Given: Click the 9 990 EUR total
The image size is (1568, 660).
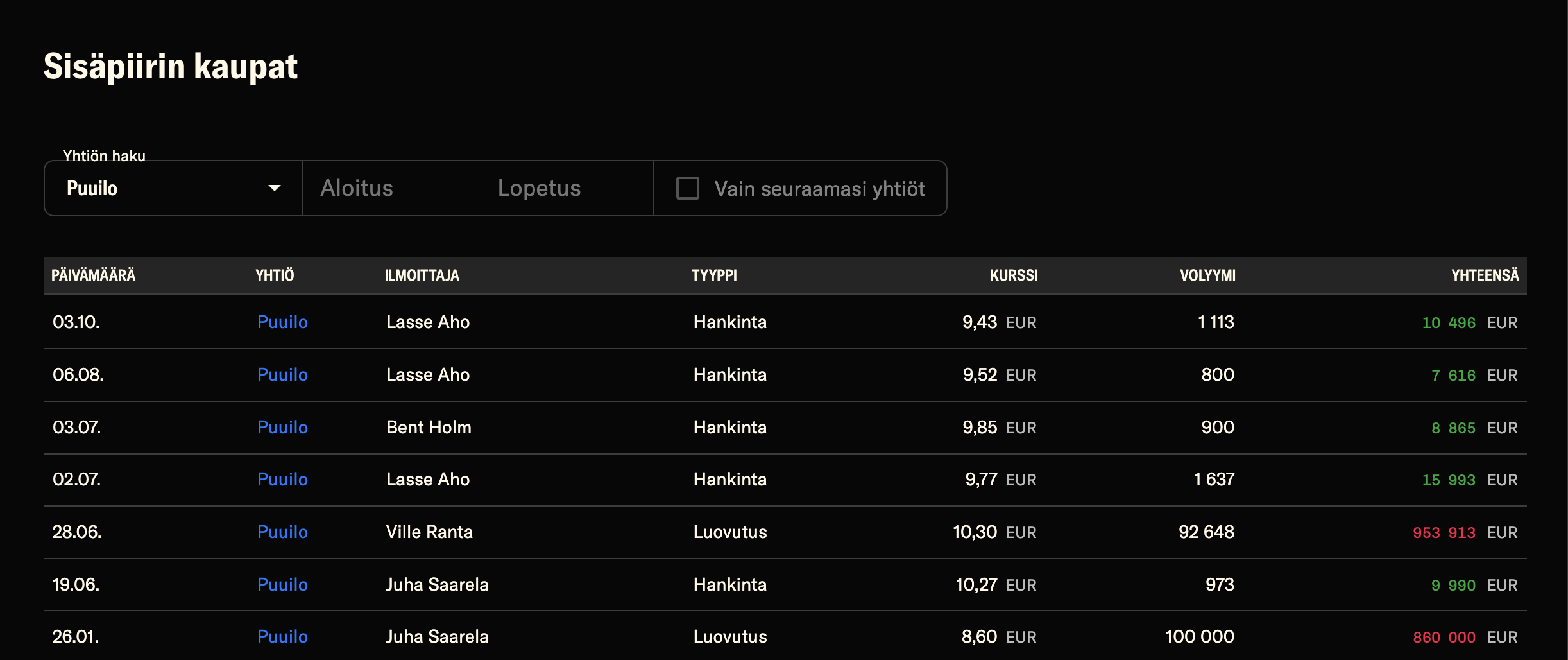Looking at the screenshot, I should 1474,585.
